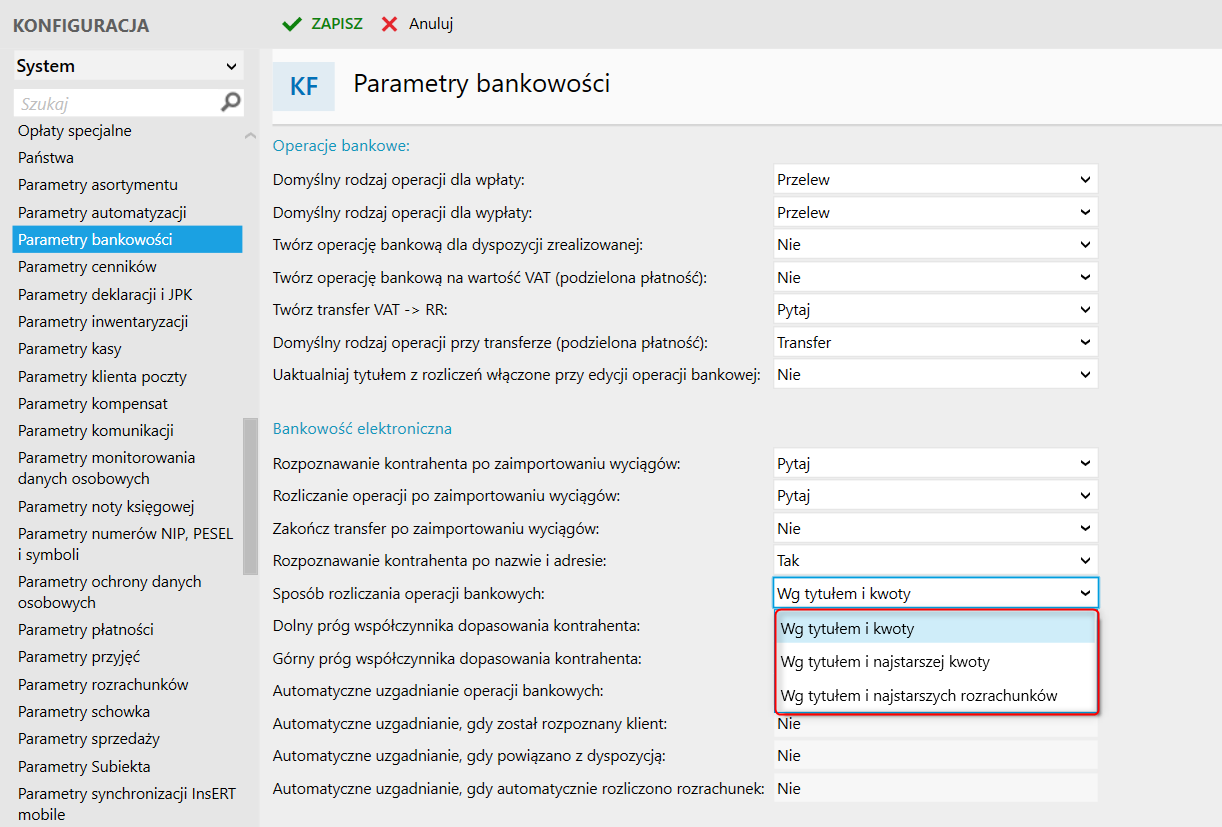
Task: Open the System section dropdown
Action: click(x=128, y=66)
